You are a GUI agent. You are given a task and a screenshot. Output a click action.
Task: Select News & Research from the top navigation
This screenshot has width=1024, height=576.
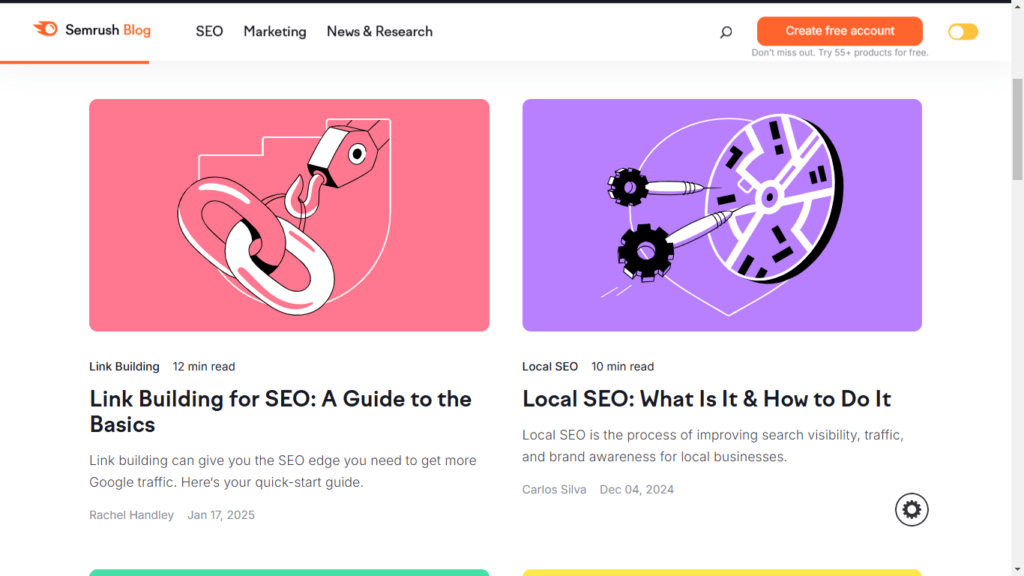pyautogui.click(x=379, y=31)
